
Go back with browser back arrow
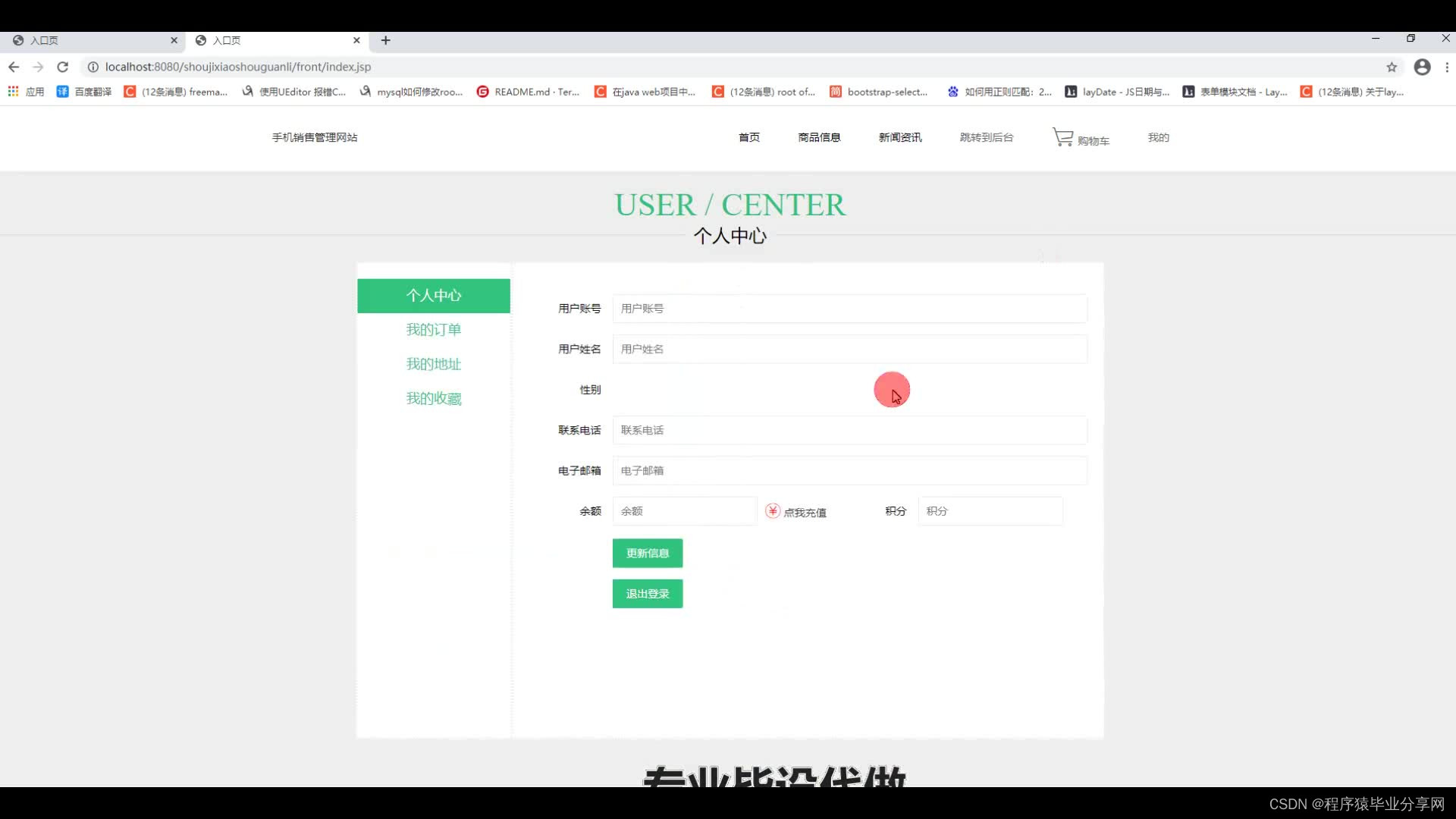click(x=14, y=67)
